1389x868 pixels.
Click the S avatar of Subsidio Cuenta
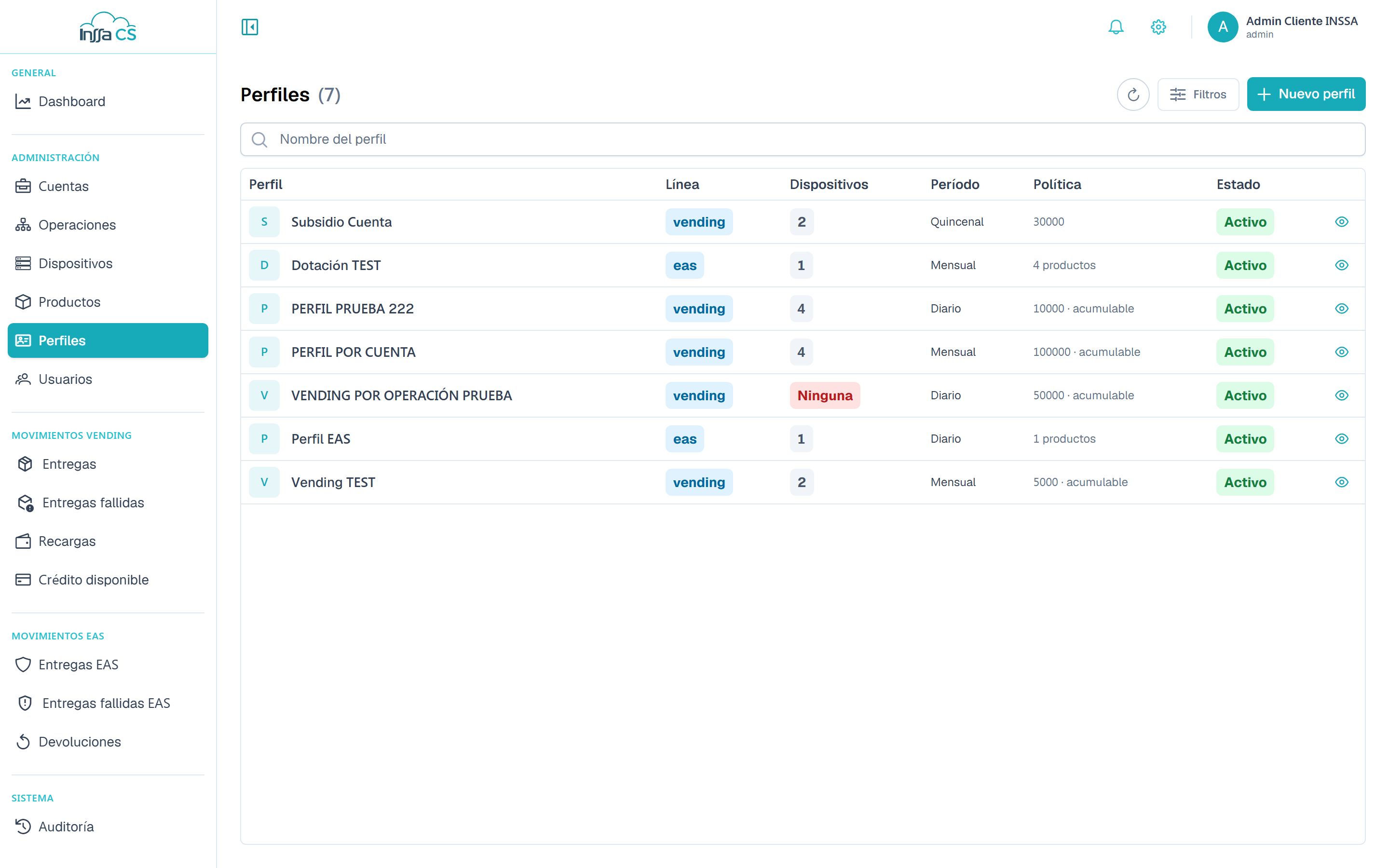coord(264,222)
